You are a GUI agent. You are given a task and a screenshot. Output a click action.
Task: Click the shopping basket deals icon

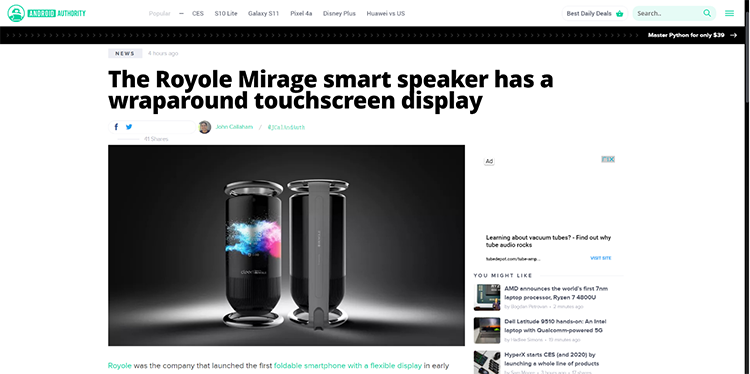click(x=619, y=13)
